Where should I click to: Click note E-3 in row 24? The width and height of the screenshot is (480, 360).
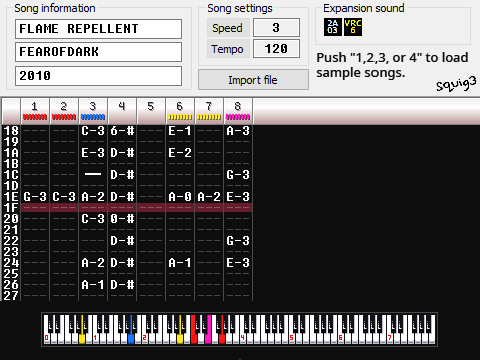coord(238,263)
